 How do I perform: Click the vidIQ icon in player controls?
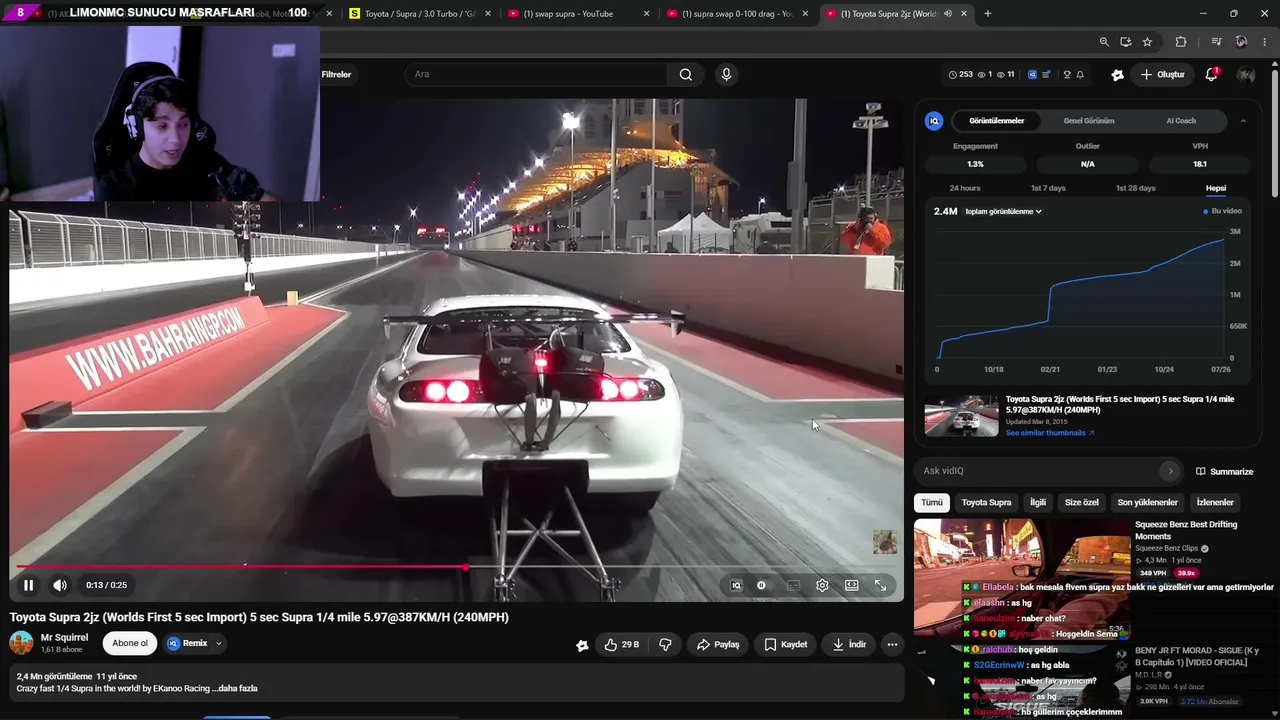736,585
